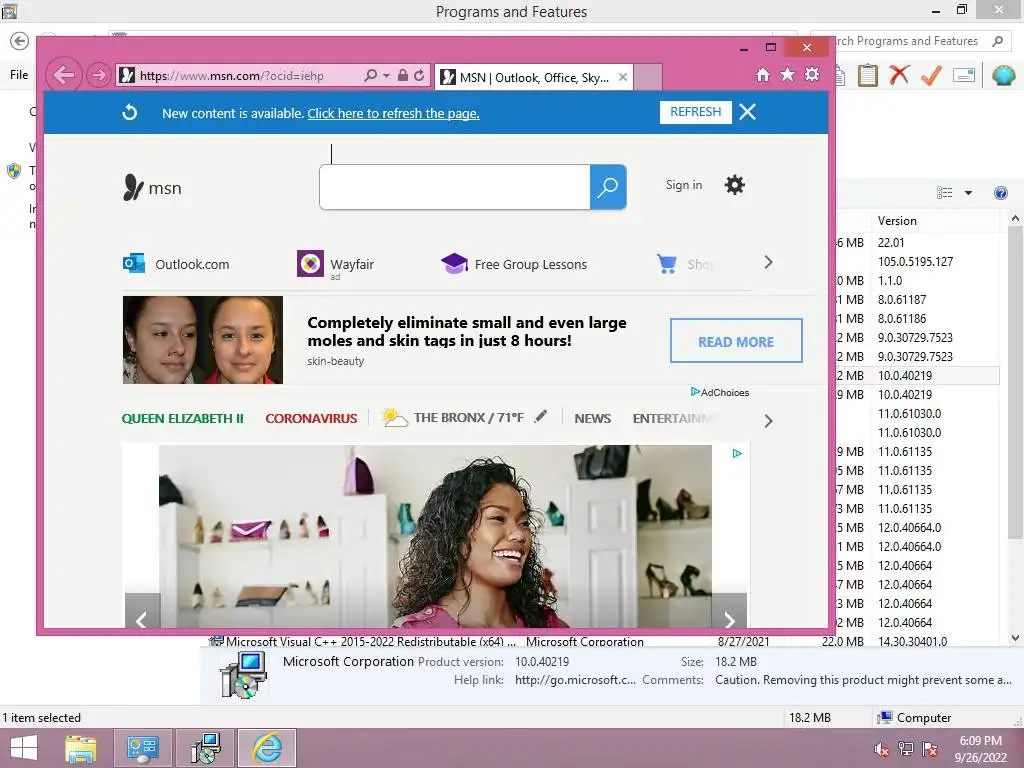Open a new blank tab in IE
Image resolution: width=1024 pixels, height=768 pixels.
[x=648, y=77]
